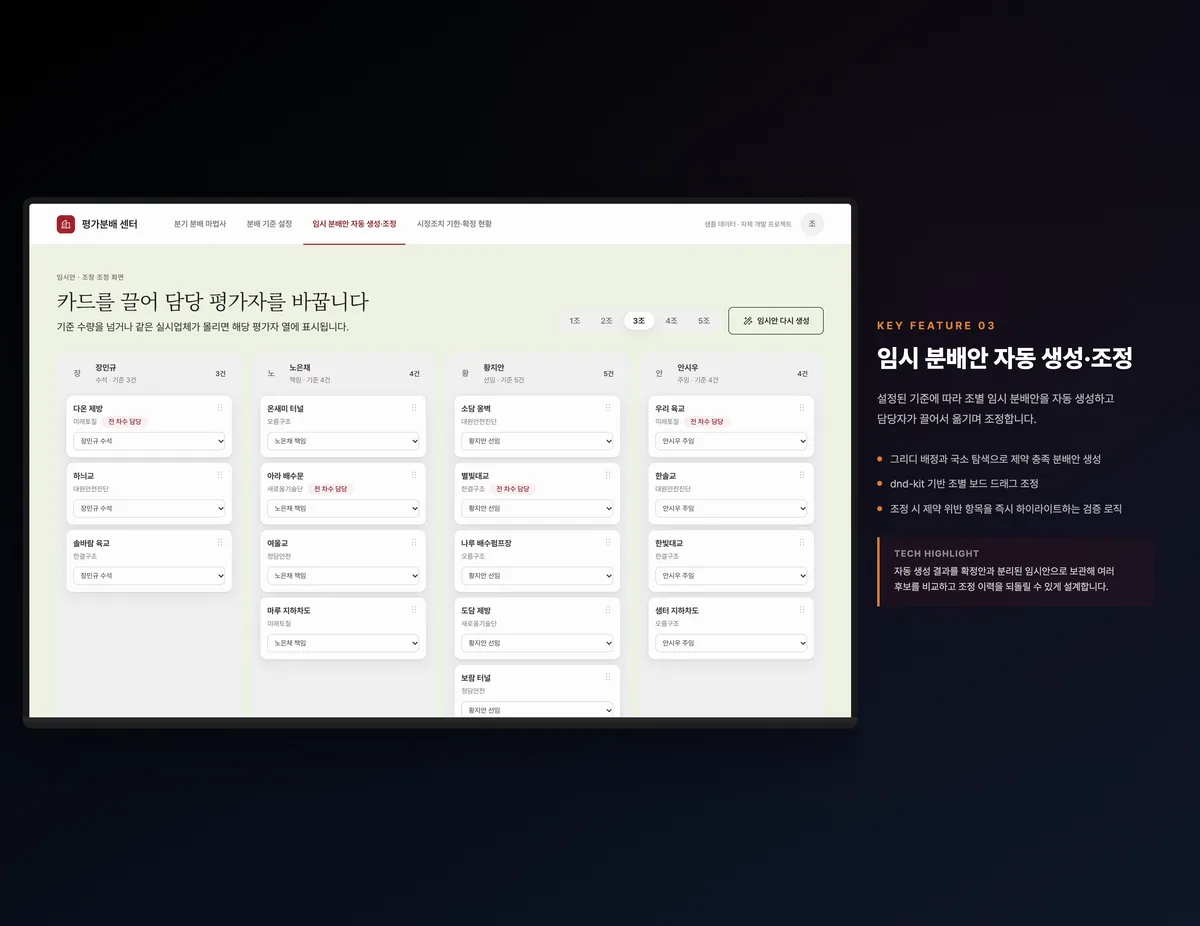
Task: Select the active 3조 group
Action: (x=639, y=321)
